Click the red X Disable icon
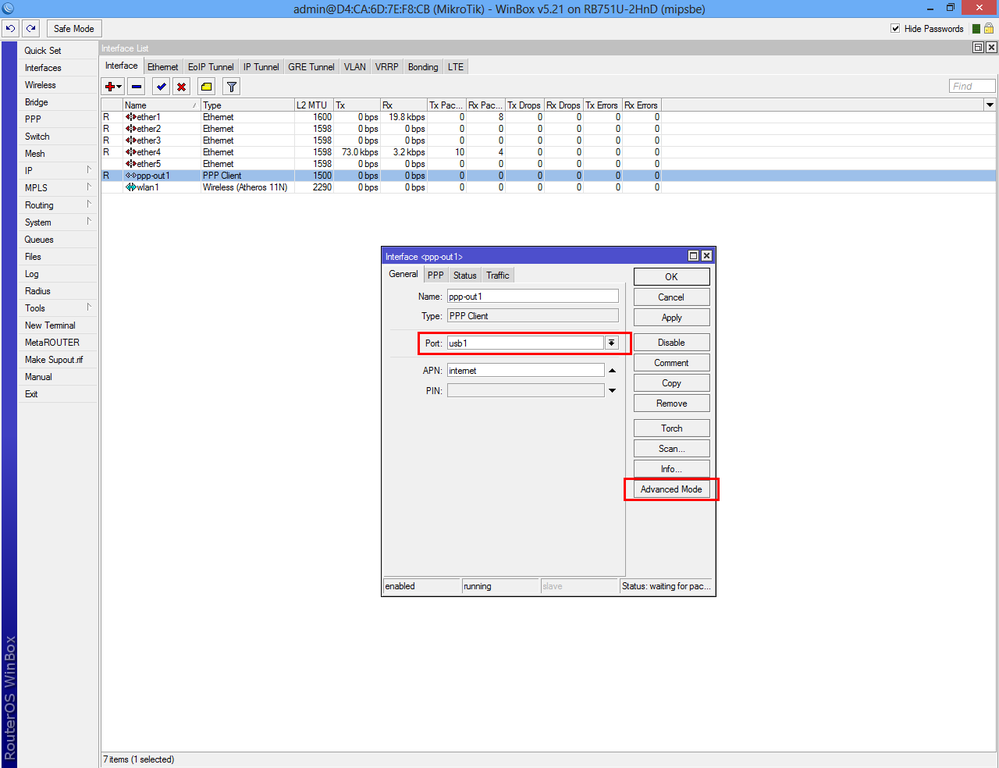 [181, 87]
